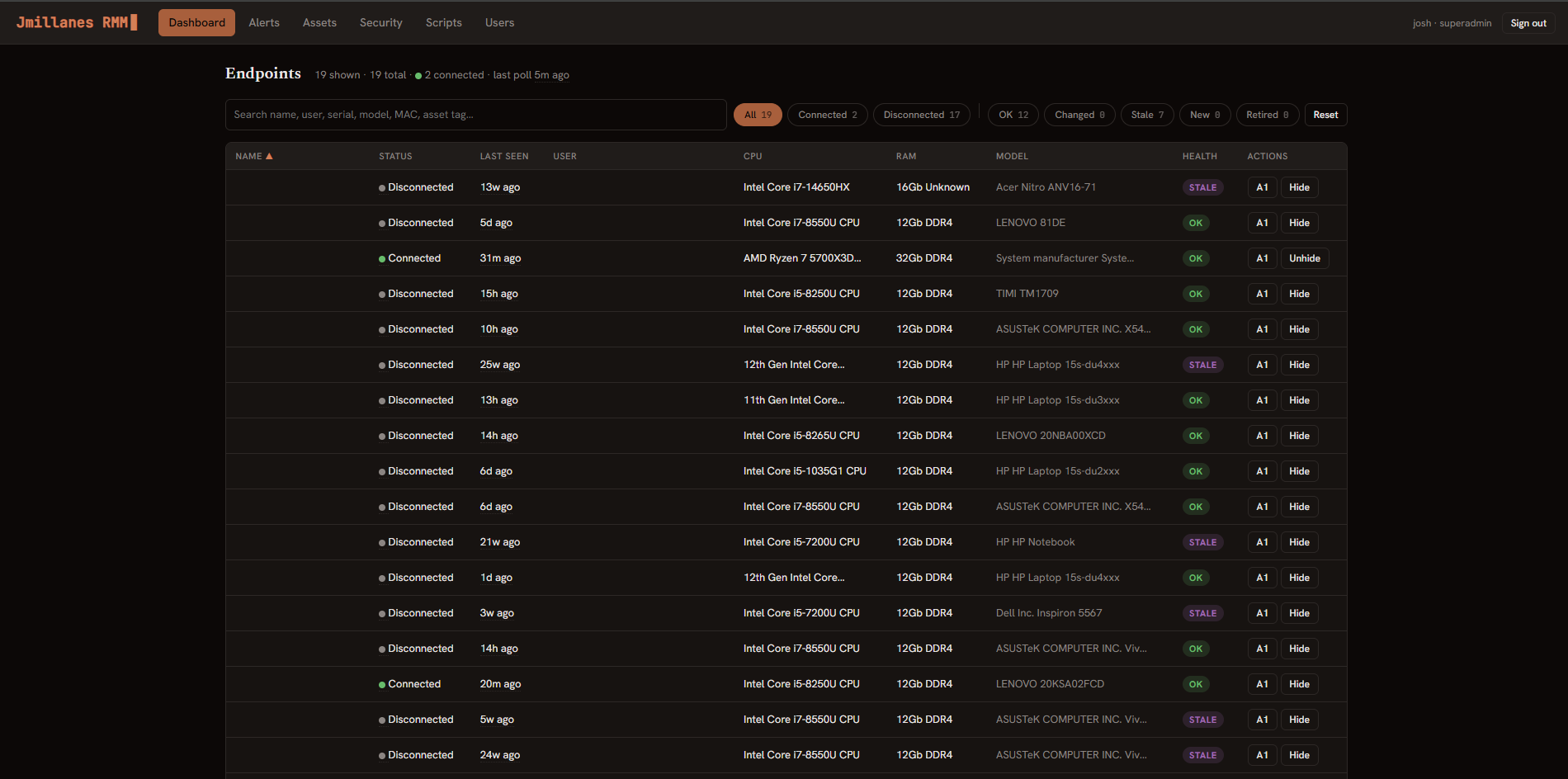Viewport: 1568px width, 779px height.
Task: Click A1 for LENOVO 20KSA02FCD
Action: (1262, 684)
